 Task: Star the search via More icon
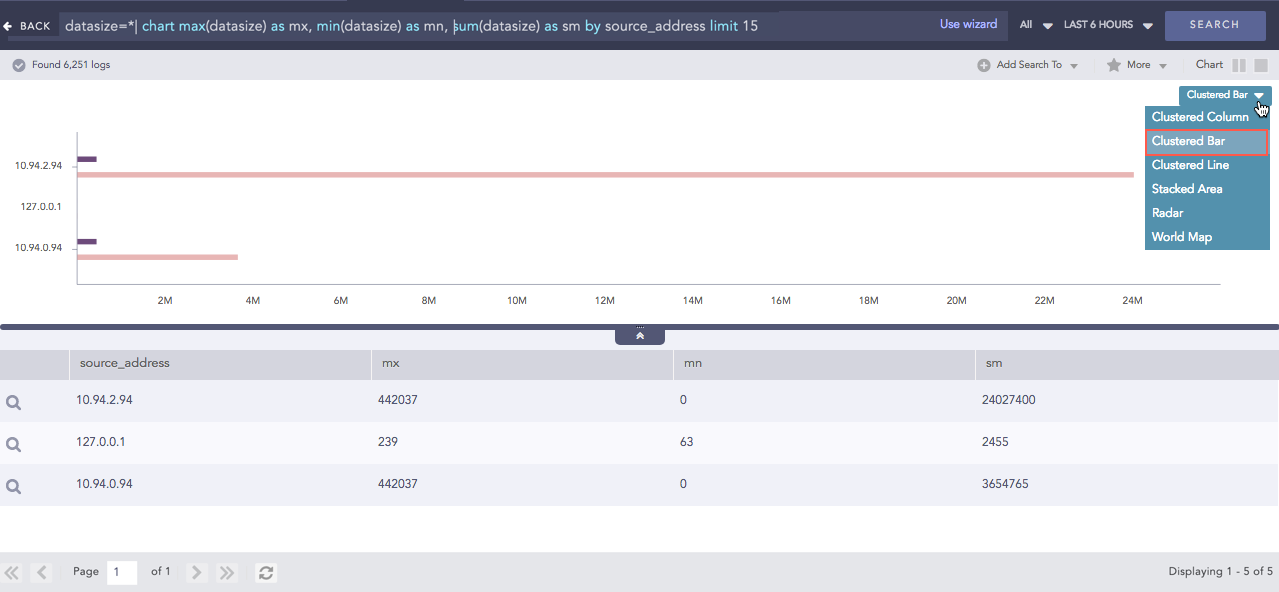1115,64
